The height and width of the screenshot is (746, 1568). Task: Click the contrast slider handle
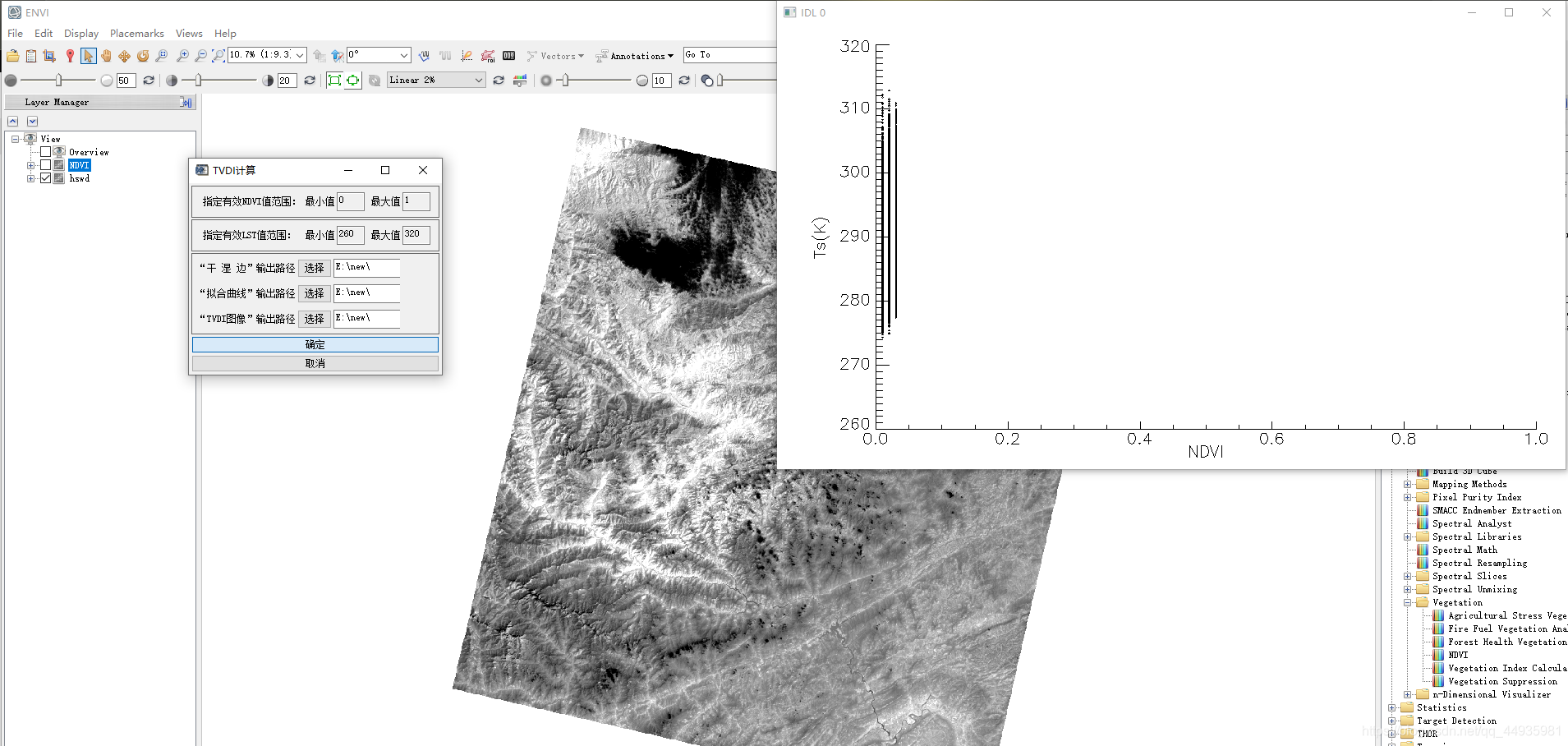pos(198,80)
